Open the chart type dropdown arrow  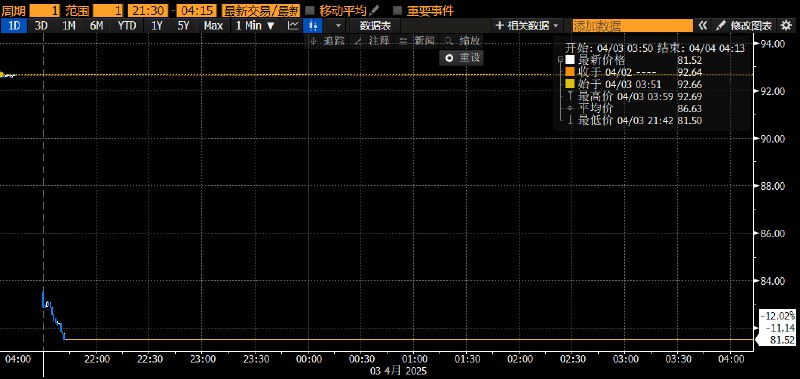(x=337, y=26)
